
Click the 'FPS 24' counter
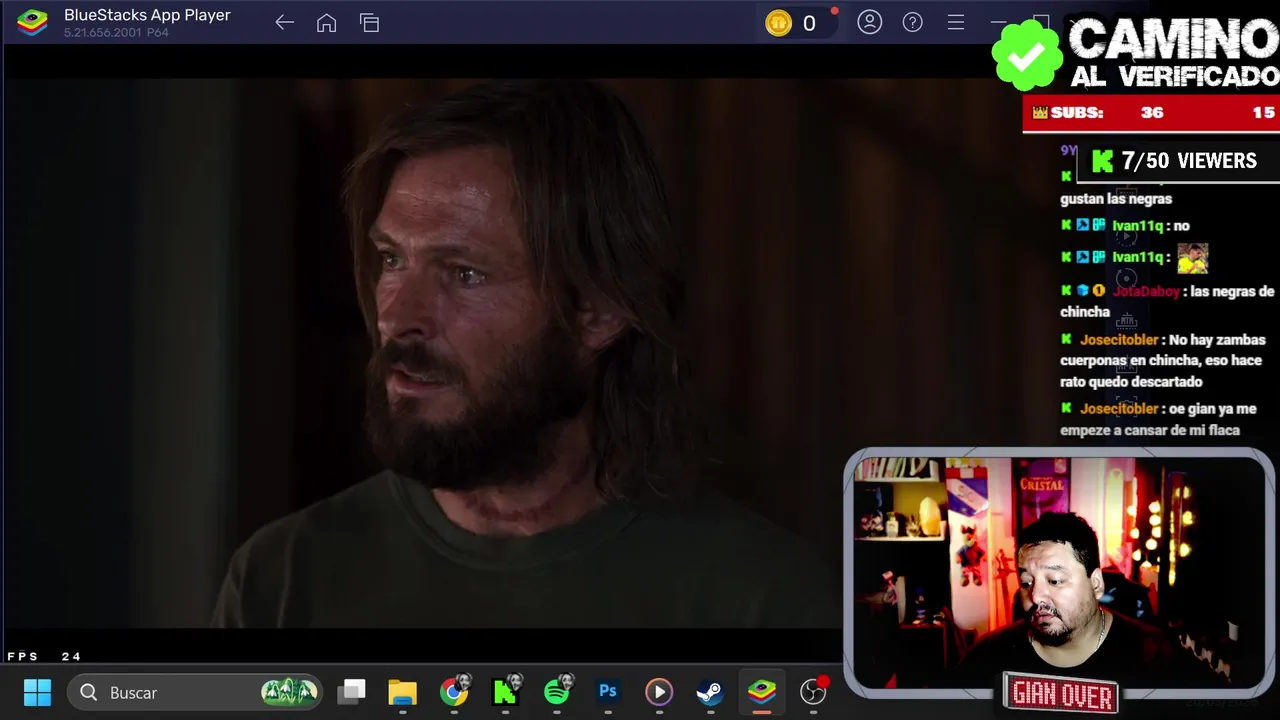point(44,657)
